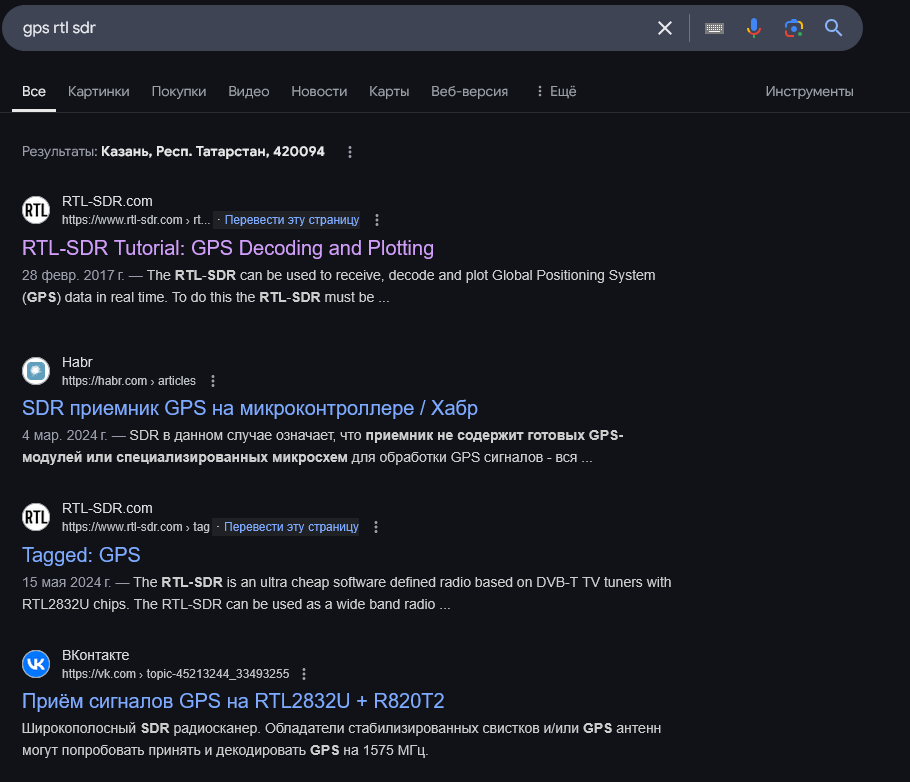Switch to the Картинки tab
Viewport: 910px width, 782px height.
click(99, 92)
